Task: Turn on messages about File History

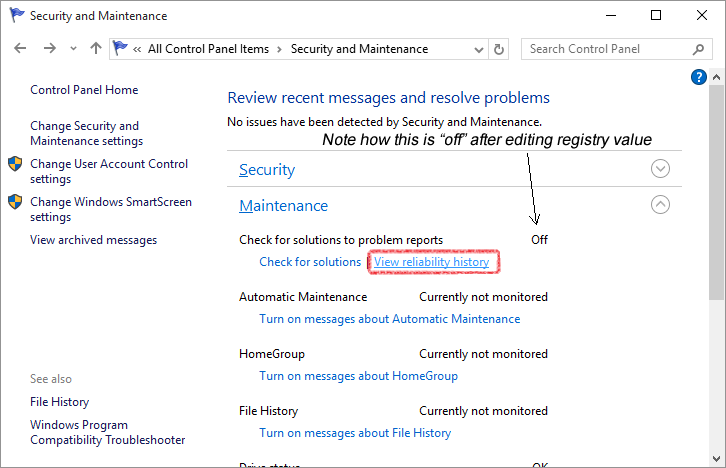Action: tap(355, 433)
